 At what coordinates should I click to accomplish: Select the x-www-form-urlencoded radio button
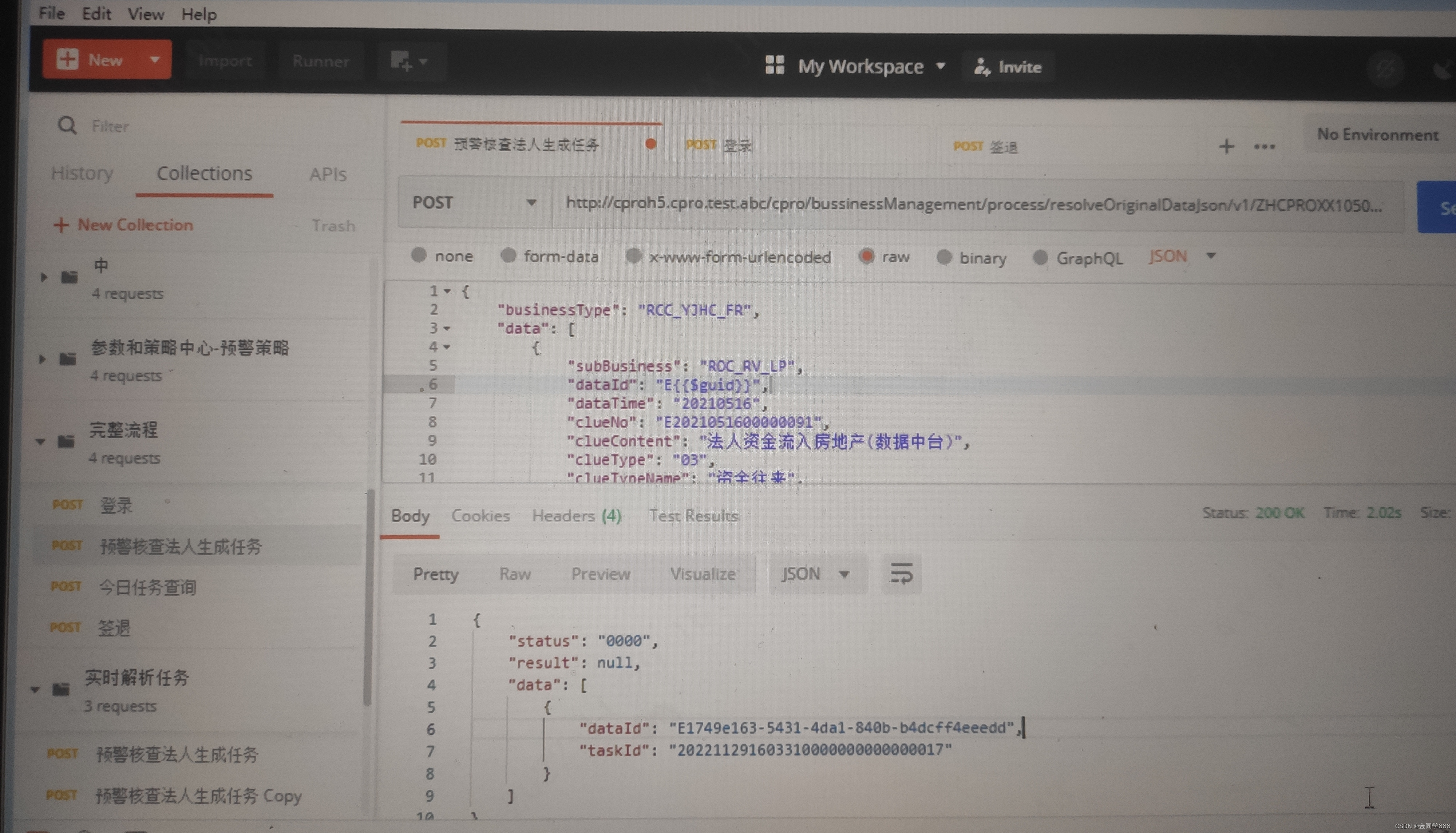click(x=633, y=256)
